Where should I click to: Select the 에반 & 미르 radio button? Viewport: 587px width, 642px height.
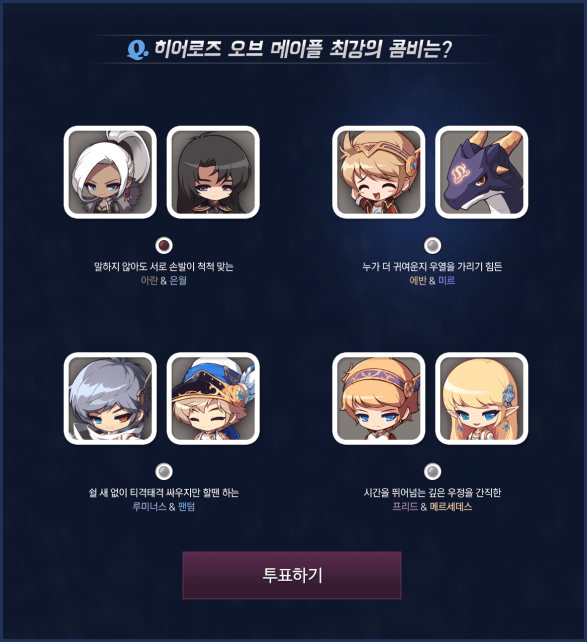pyautogui.click(x=432, y=245)
